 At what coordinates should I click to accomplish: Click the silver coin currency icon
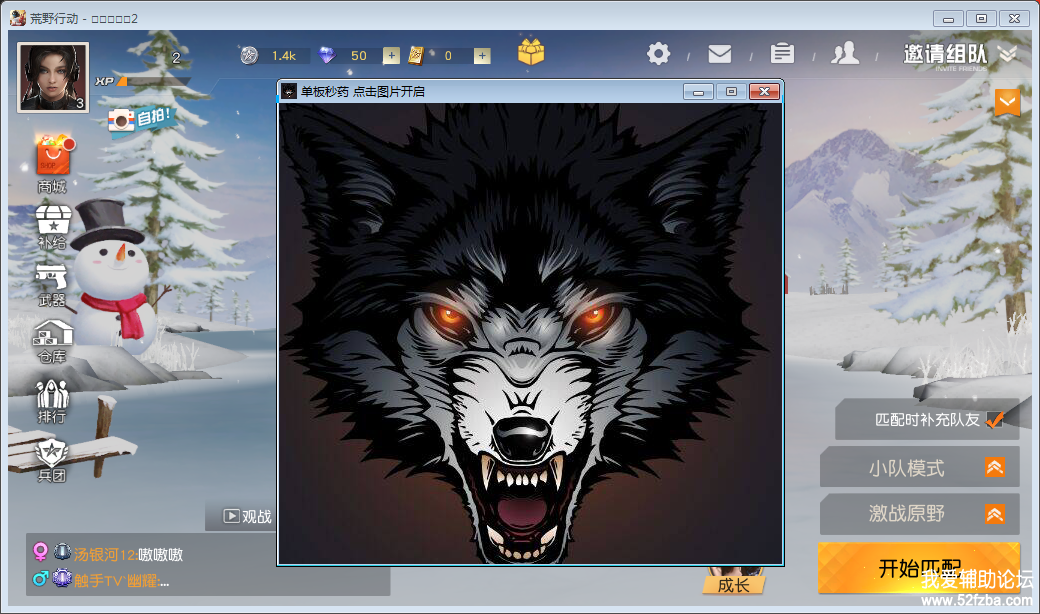[249, 56]
